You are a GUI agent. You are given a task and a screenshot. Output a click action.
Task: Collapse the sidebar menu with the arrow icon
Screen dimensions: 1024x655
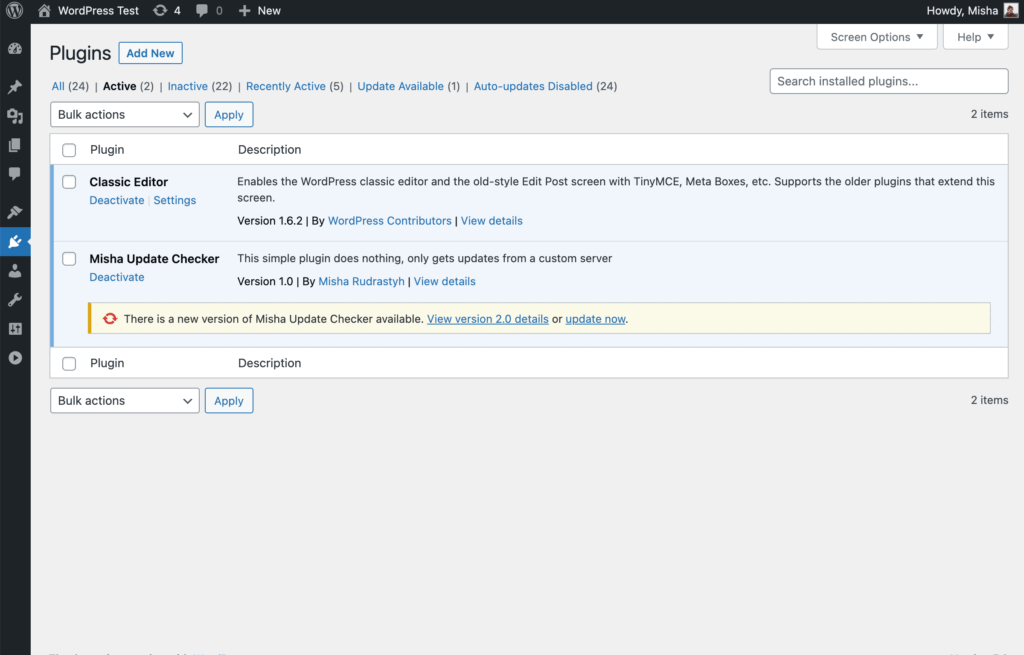pyautogui.click(x=15, y=358)
